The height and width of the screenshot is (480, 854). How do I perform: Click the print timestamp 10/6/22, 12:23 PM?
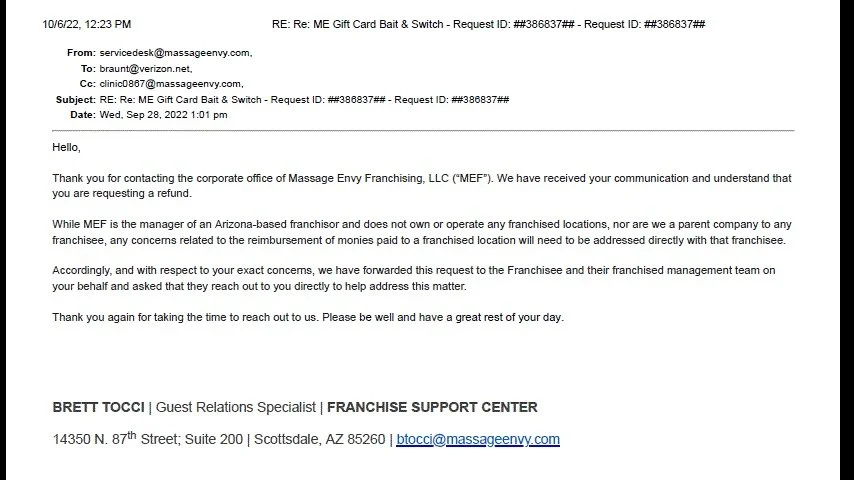(x=87, y=24)
